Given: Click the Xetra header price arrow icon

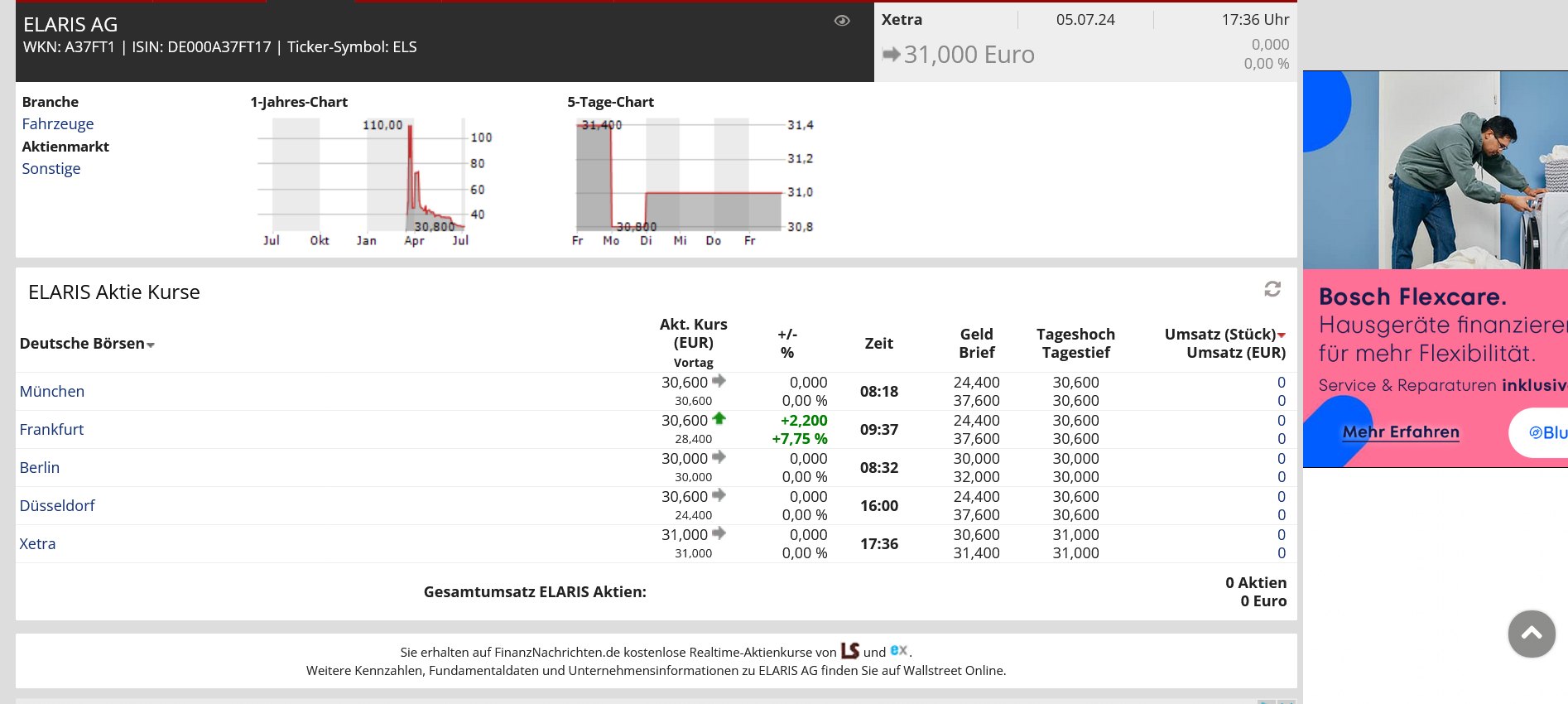Looking at the screenshot, I should 891,55.
